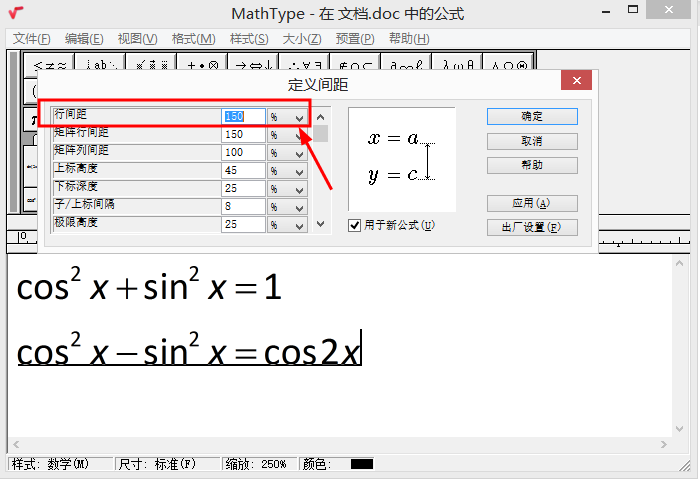
Task: Open the set theory symbols palette (∉∩⊂)
Action: 355,62
